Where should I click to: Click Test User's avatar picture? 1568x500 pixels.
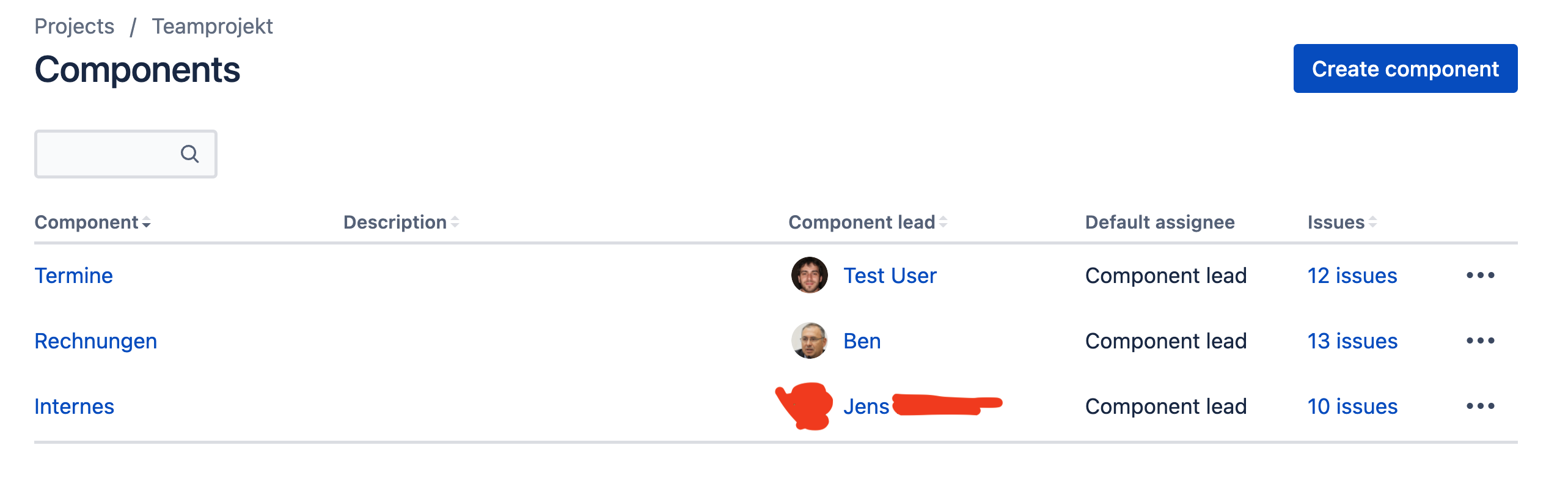(809, 275)
